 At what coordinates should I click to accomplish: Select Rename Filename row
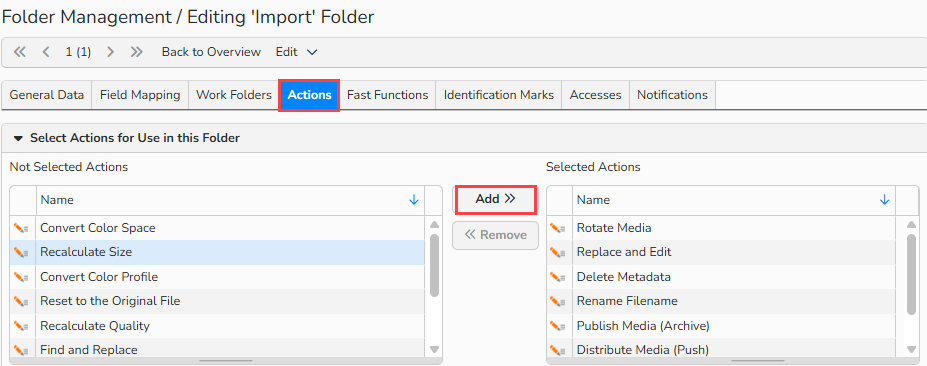coord(721,302)
